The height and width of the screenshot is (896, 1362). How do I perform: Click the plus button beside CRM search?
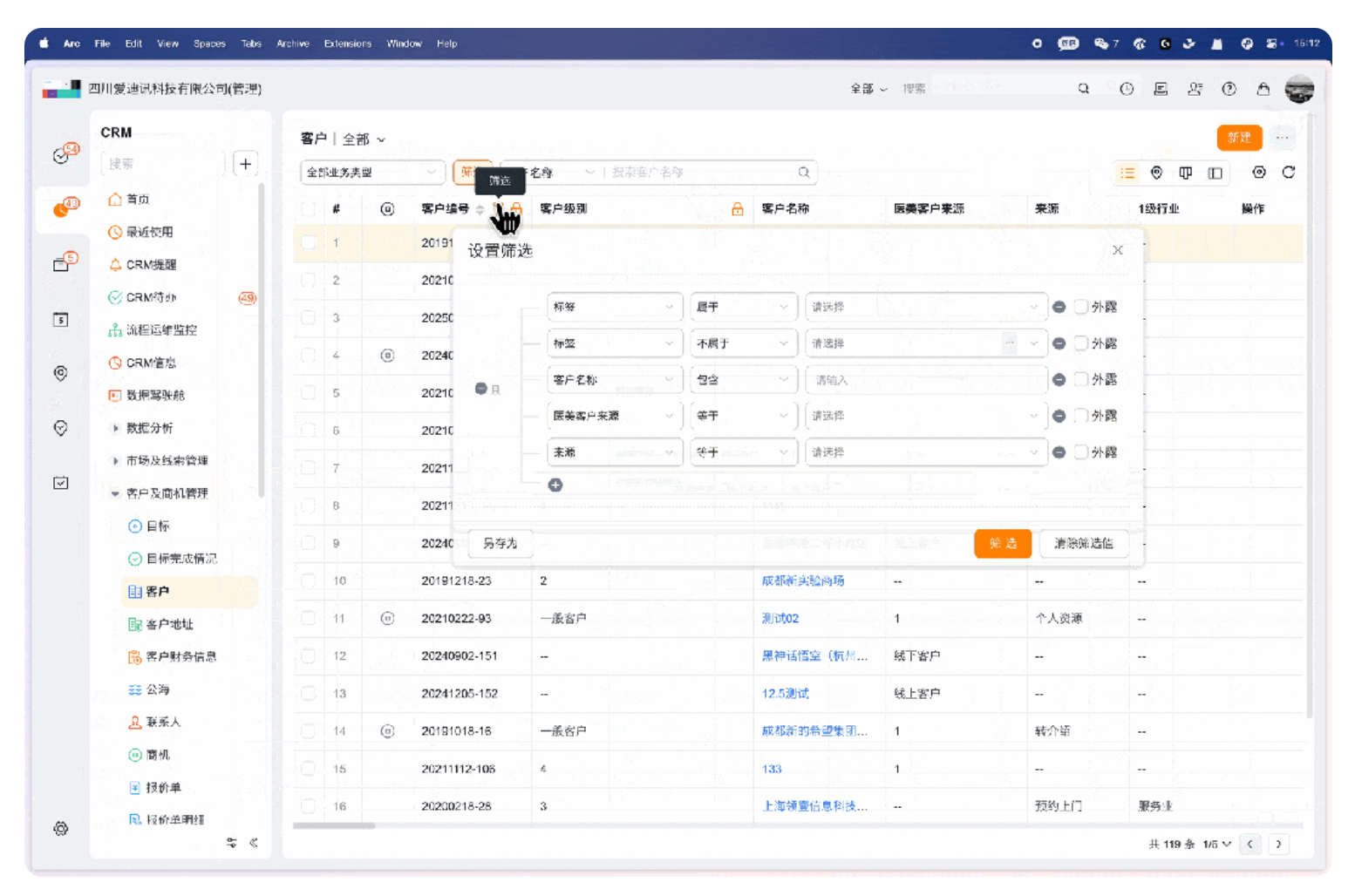pos(246,164)
